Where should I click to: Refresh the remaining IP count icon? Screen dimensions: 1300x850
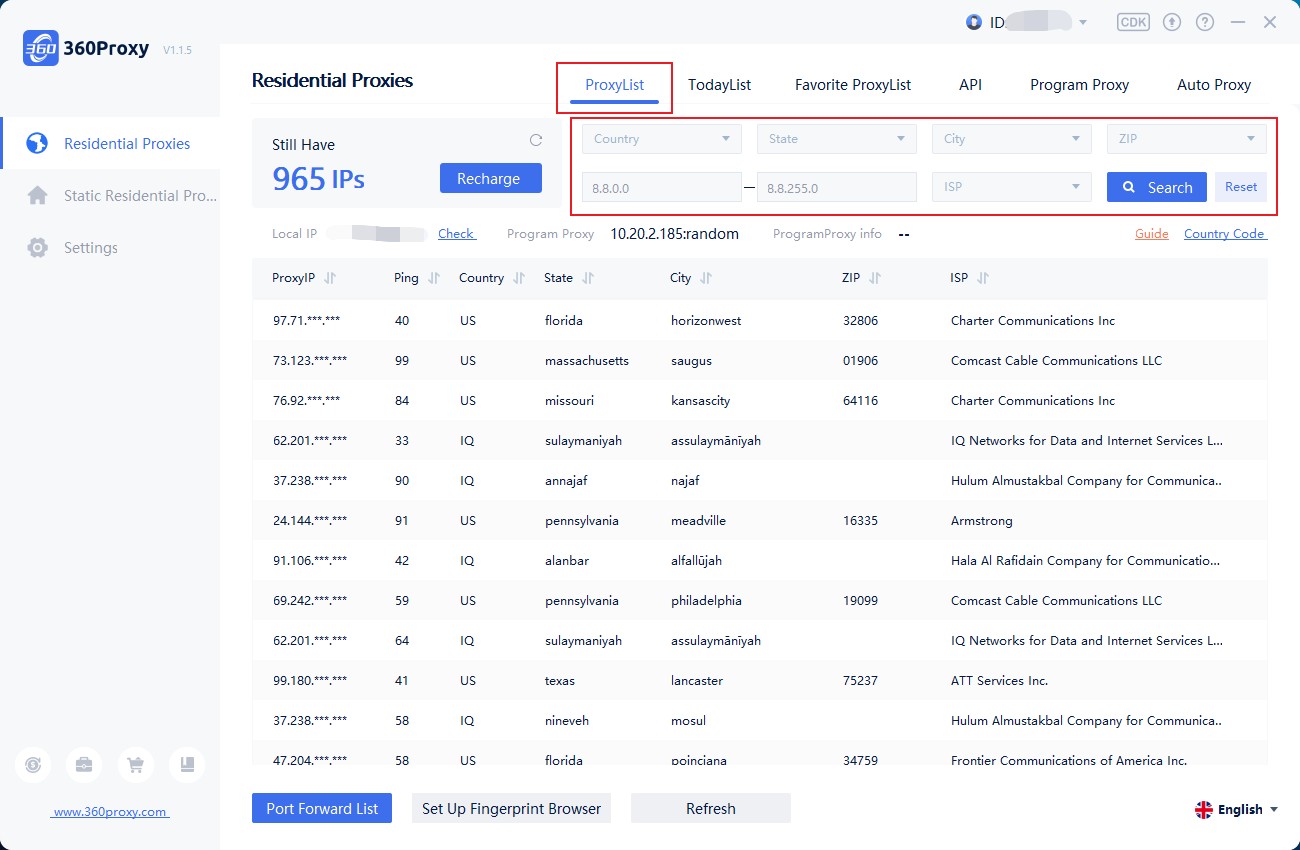click(x=536, y=140)
